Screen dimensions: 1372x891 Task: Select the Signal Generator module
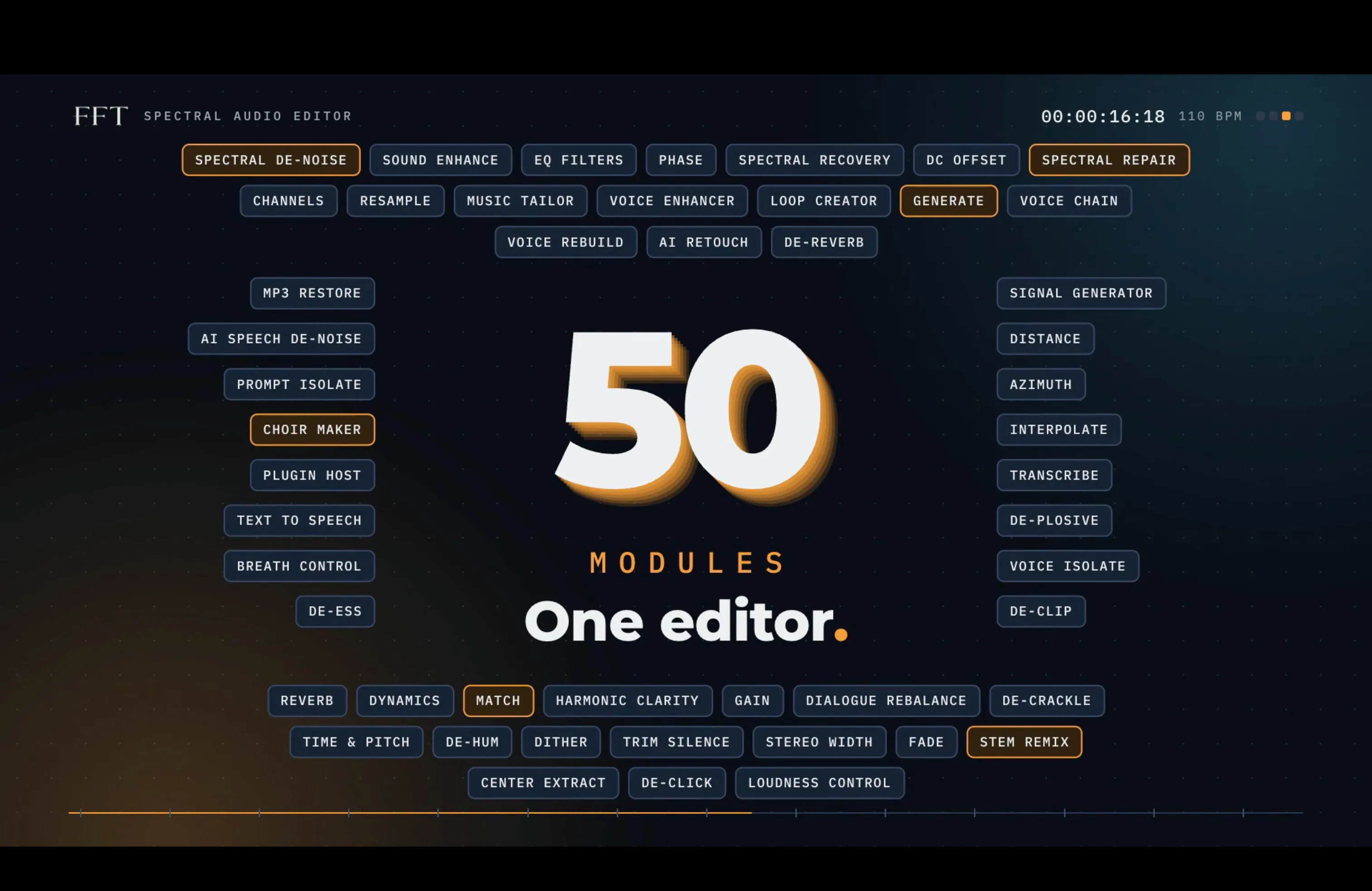point(1082,293)
